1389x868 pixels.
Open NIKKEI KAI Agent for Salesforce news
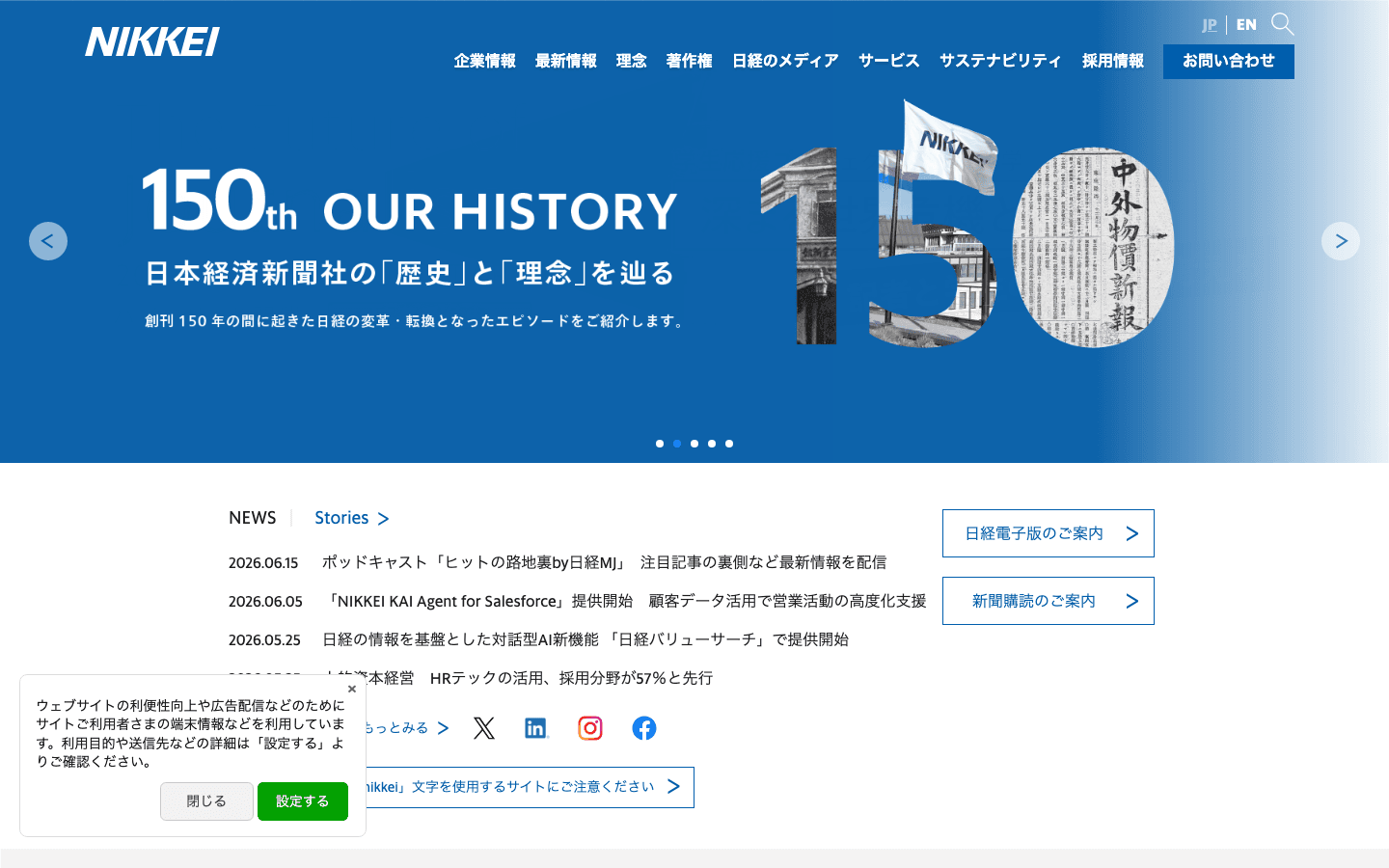(x=624, y=601)
